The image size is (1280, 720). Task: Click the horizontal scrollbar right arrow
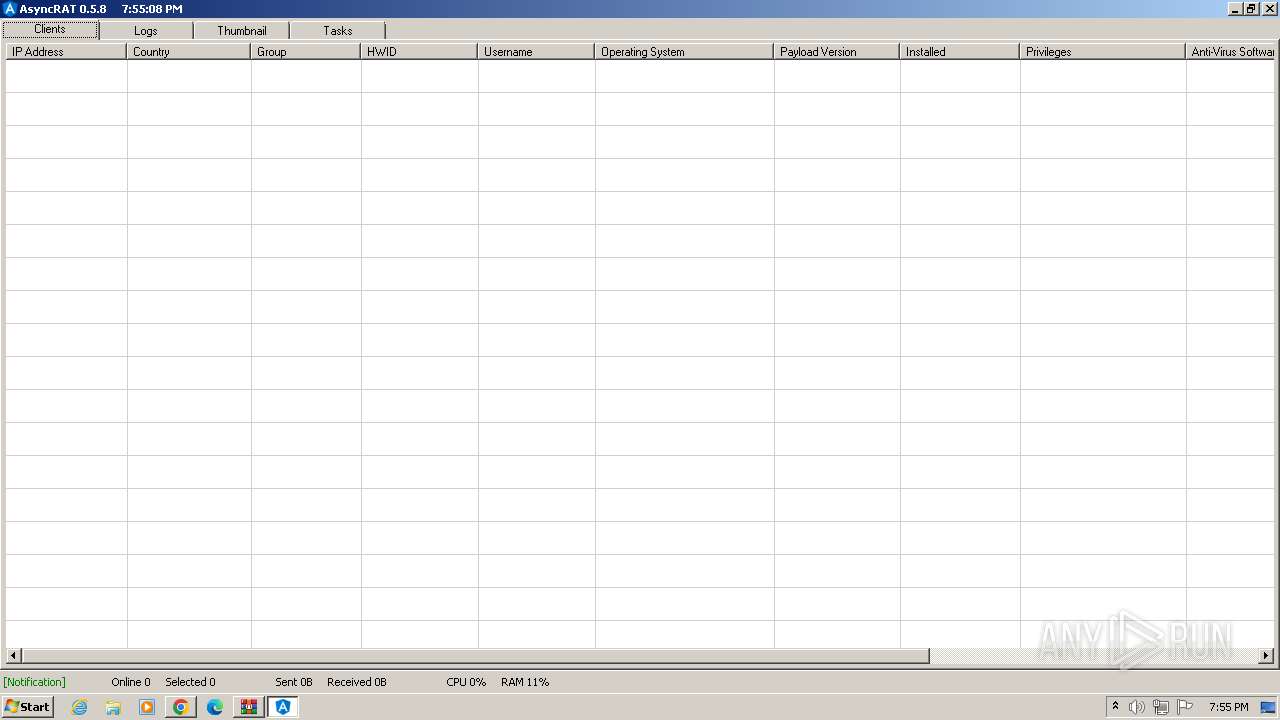(1266, 656)
